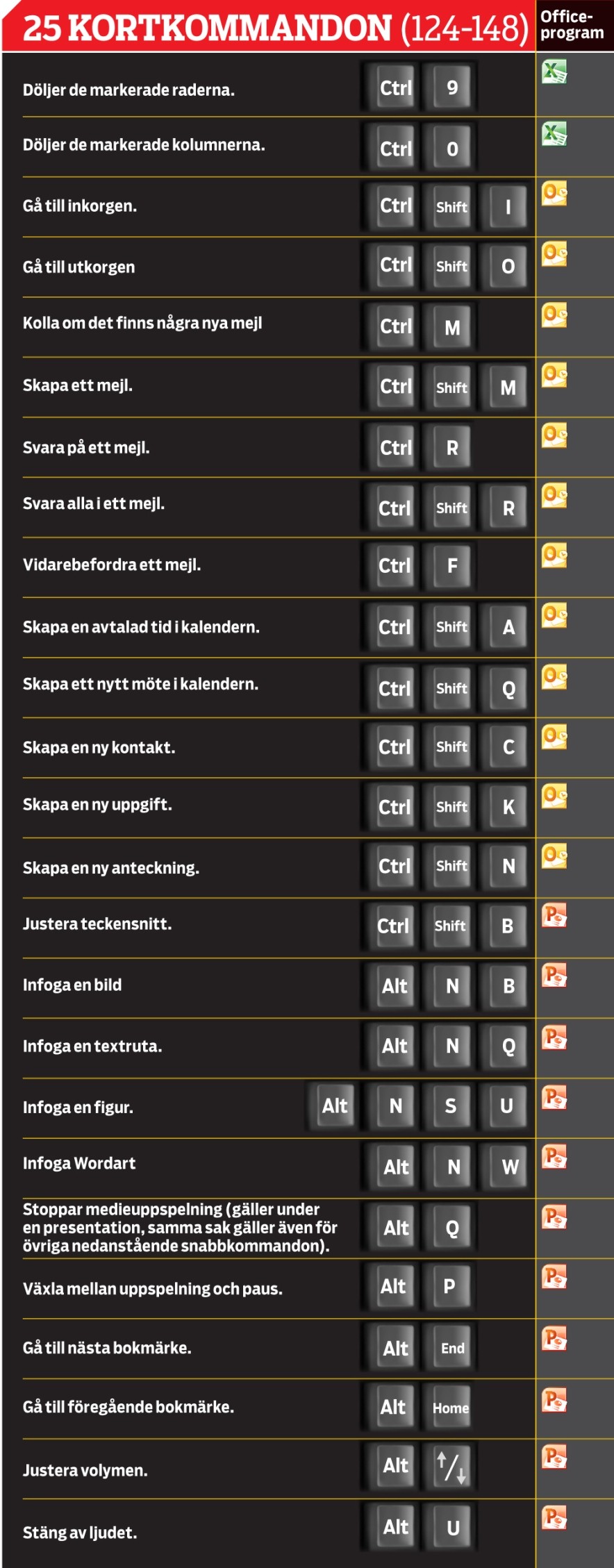Click the End key beside "Gå till nästa bokmärke"

452,1348
